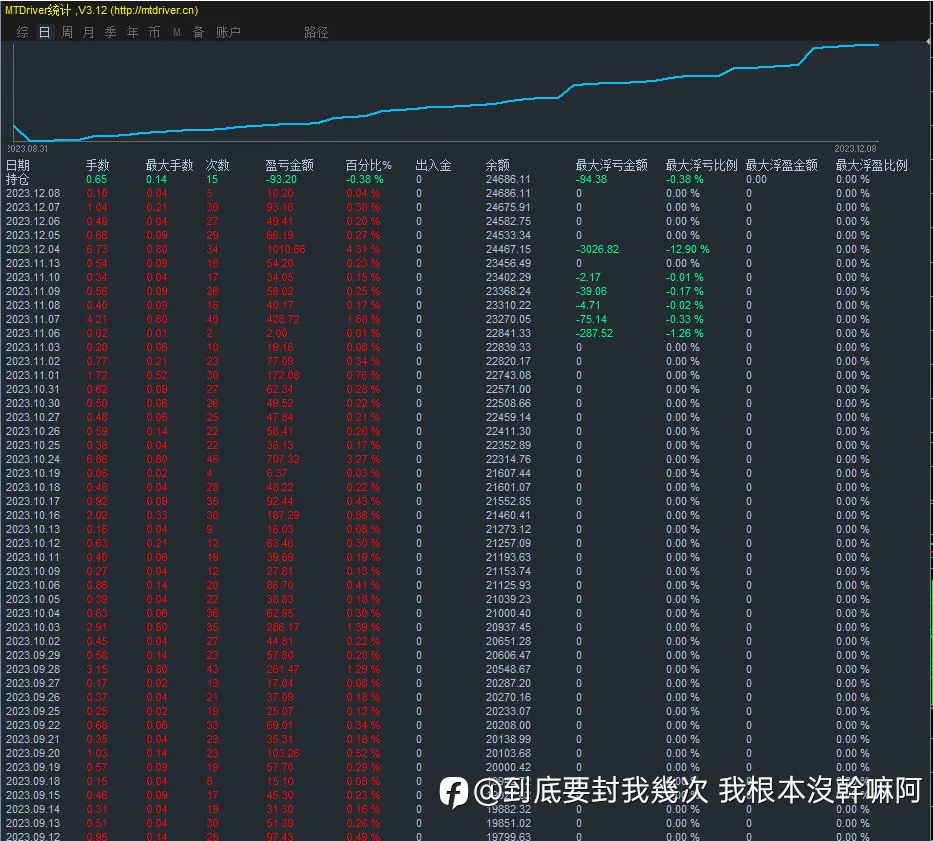Click the 盈亏金额 column header
Viewport: 933px width, 841px height.
[x=289, y=165]
